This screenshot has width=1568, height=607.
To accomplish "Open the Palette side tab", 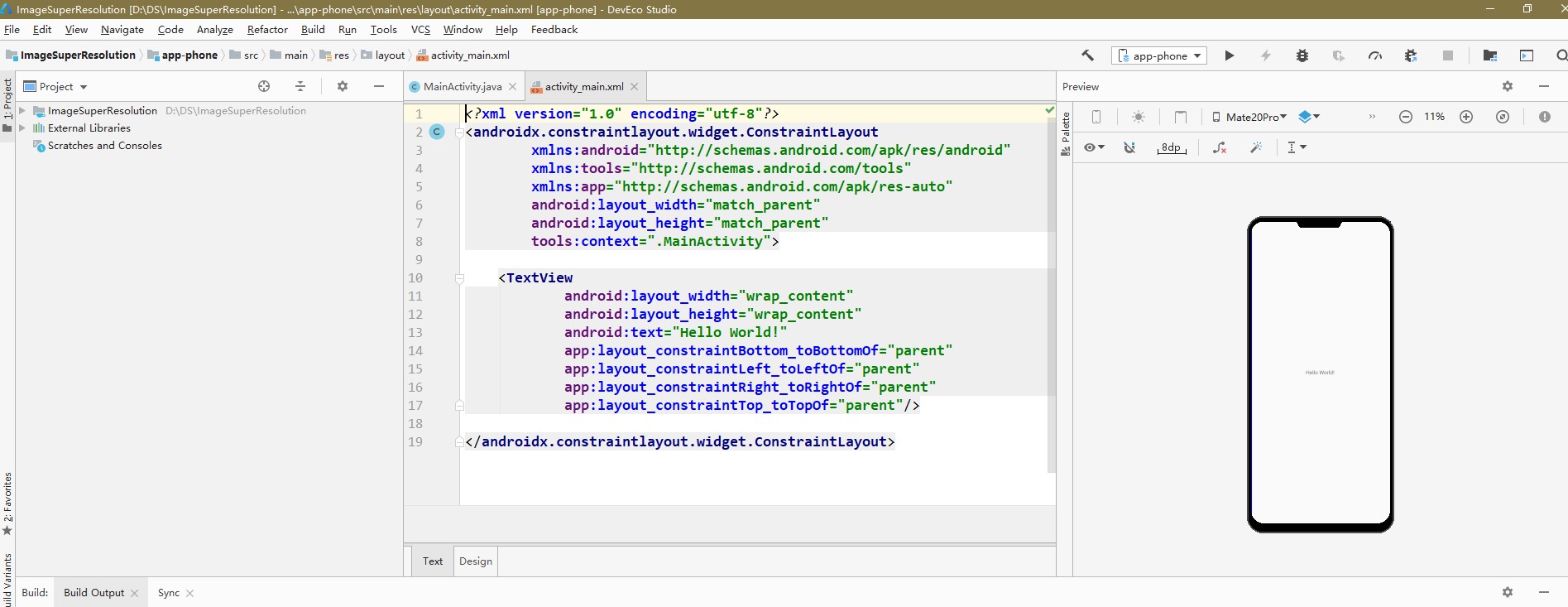I will (x=1066, y=134).
